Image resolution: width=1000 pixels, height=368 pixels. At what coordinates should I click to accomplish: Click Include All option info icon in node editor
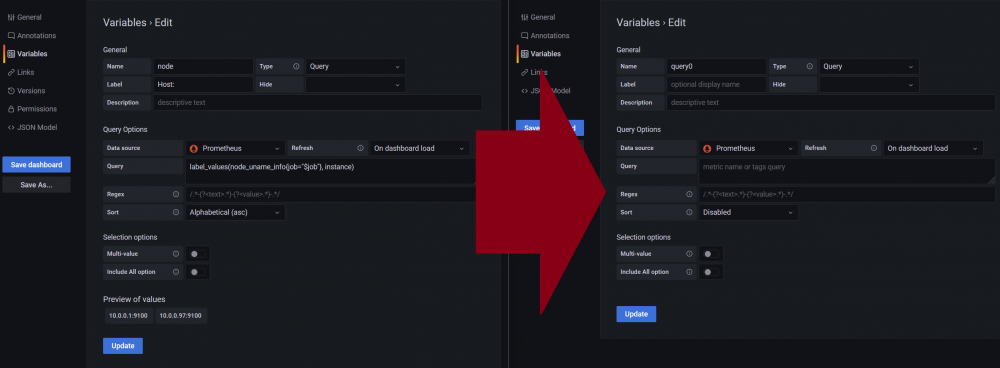point(175,272)
